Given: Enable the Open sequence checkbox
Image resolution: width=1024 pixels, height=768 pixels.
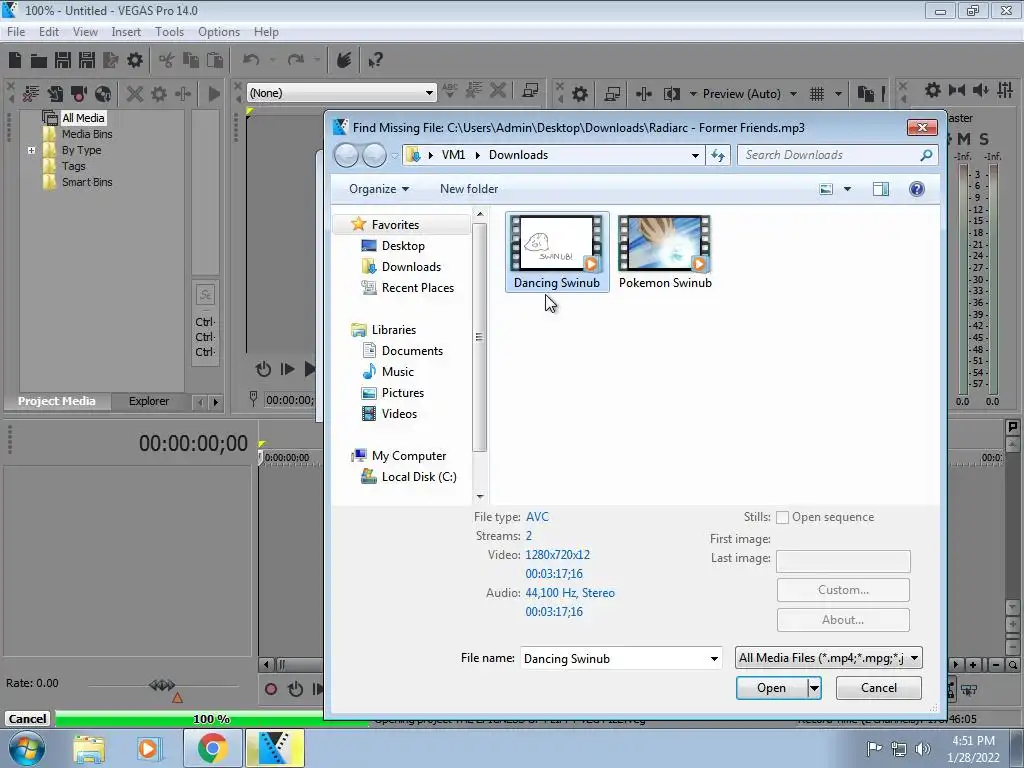Looking at the screenshot, I should pos(782,518).
